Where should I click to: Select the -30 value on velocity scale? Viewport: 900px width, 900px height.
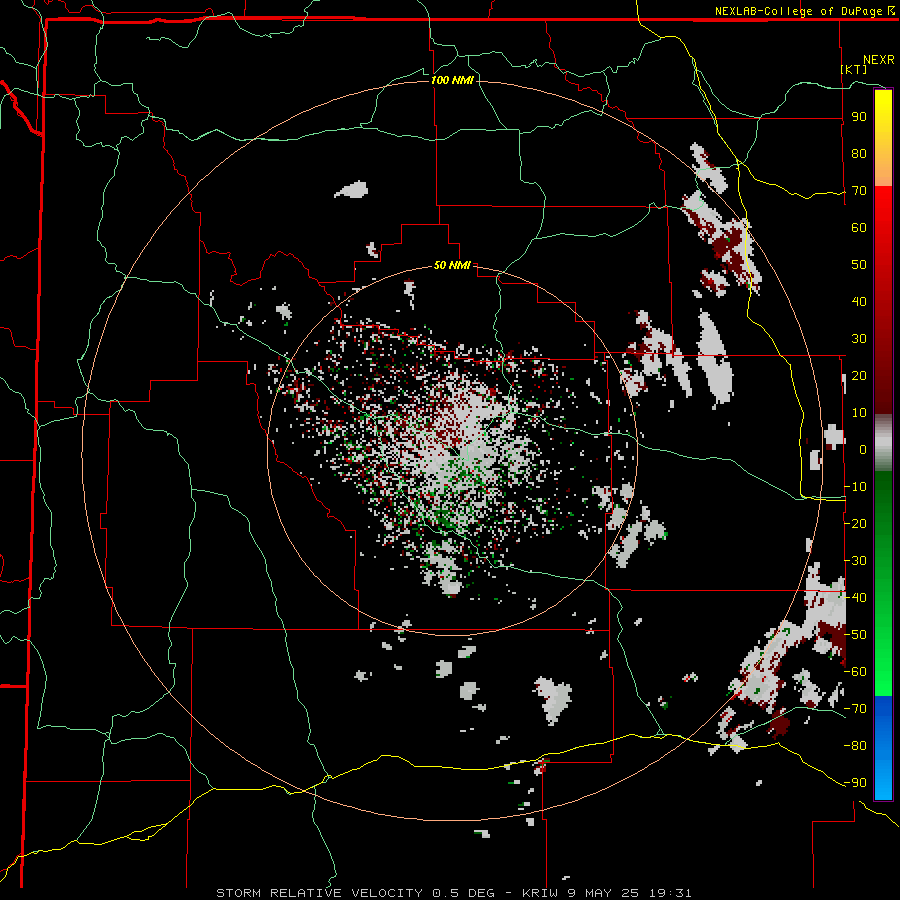[855, 561]
